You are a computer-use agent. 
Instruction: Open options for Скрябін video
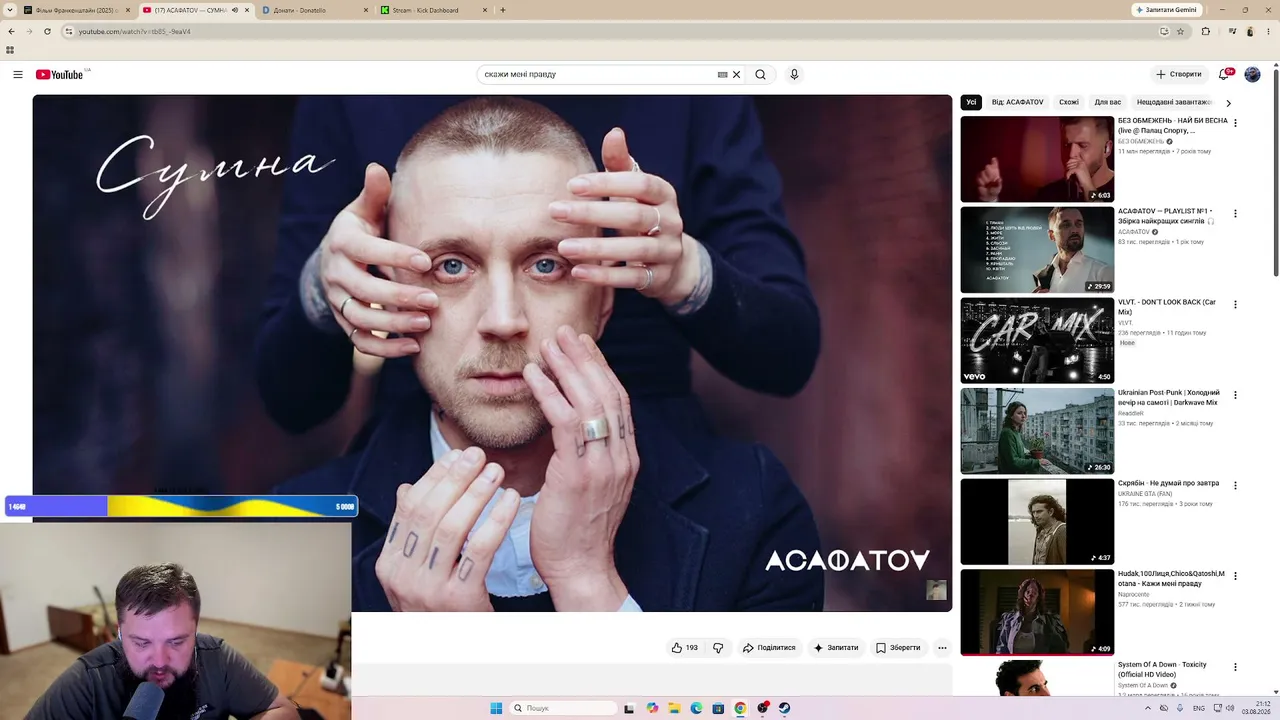(1235, 485)
